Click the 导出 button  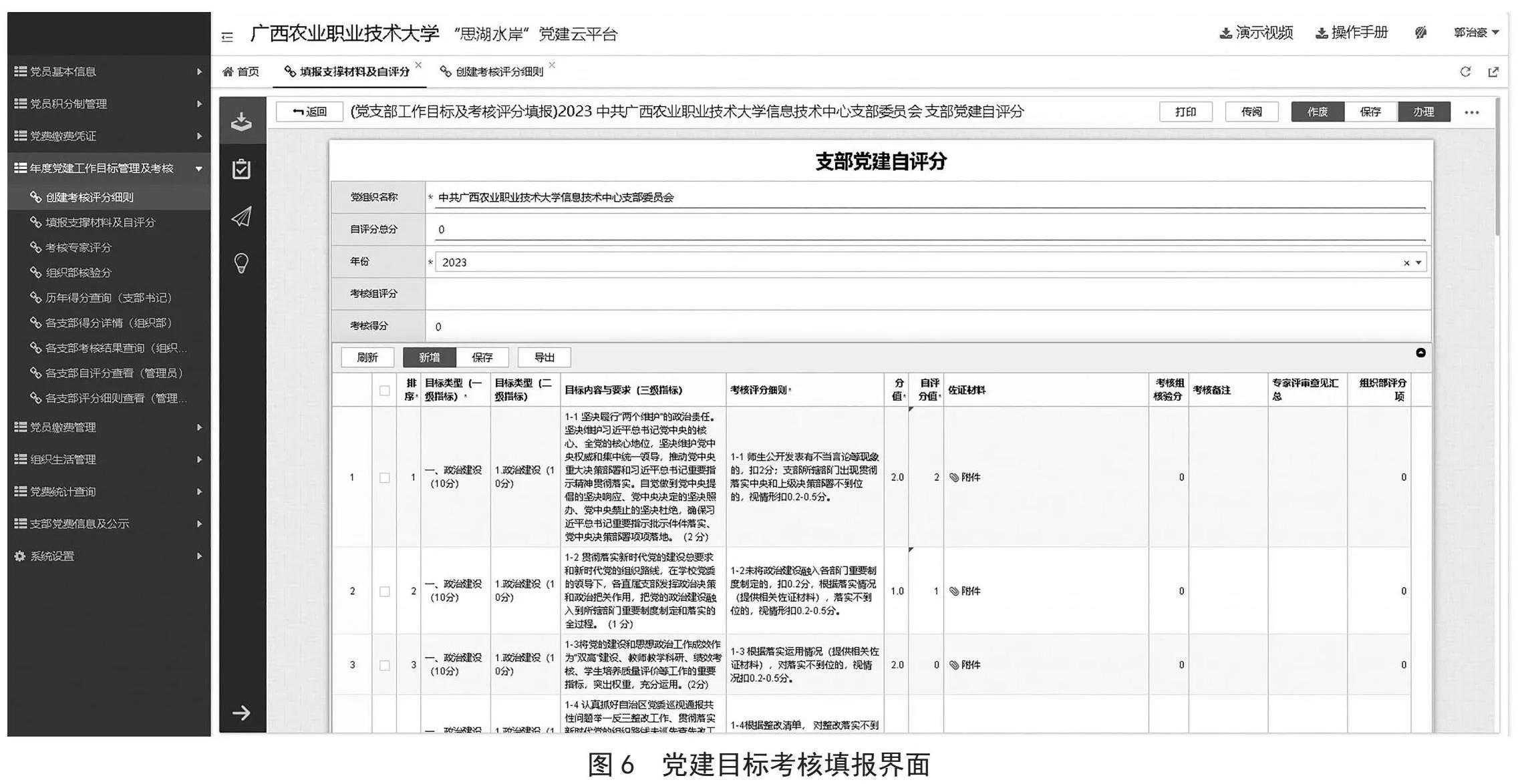click(545, 358)
